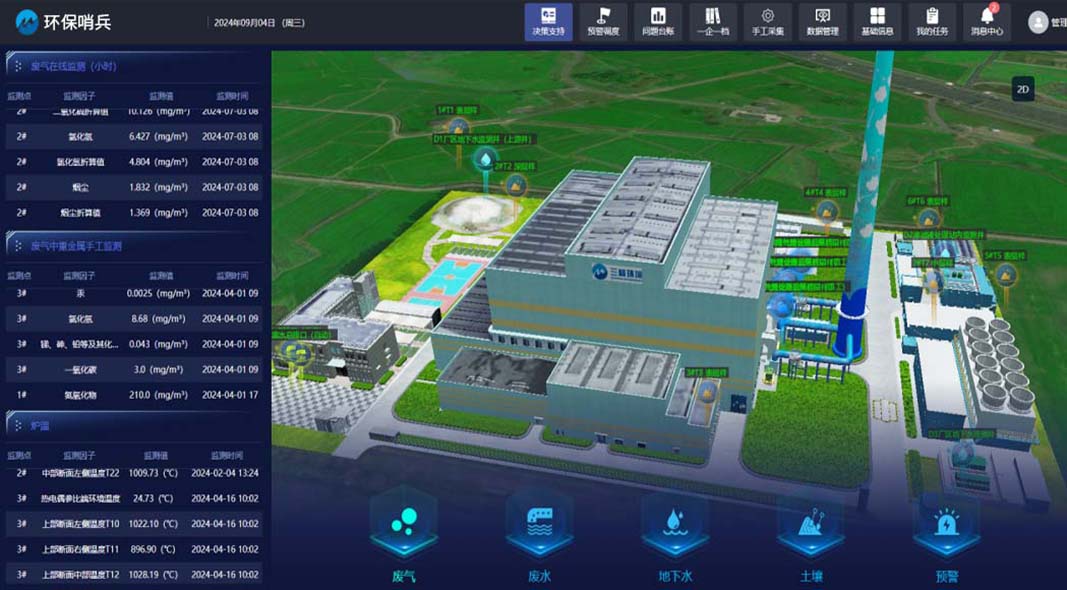
Task: Open 基础信息 grid icon
Action: coord(877,22)
